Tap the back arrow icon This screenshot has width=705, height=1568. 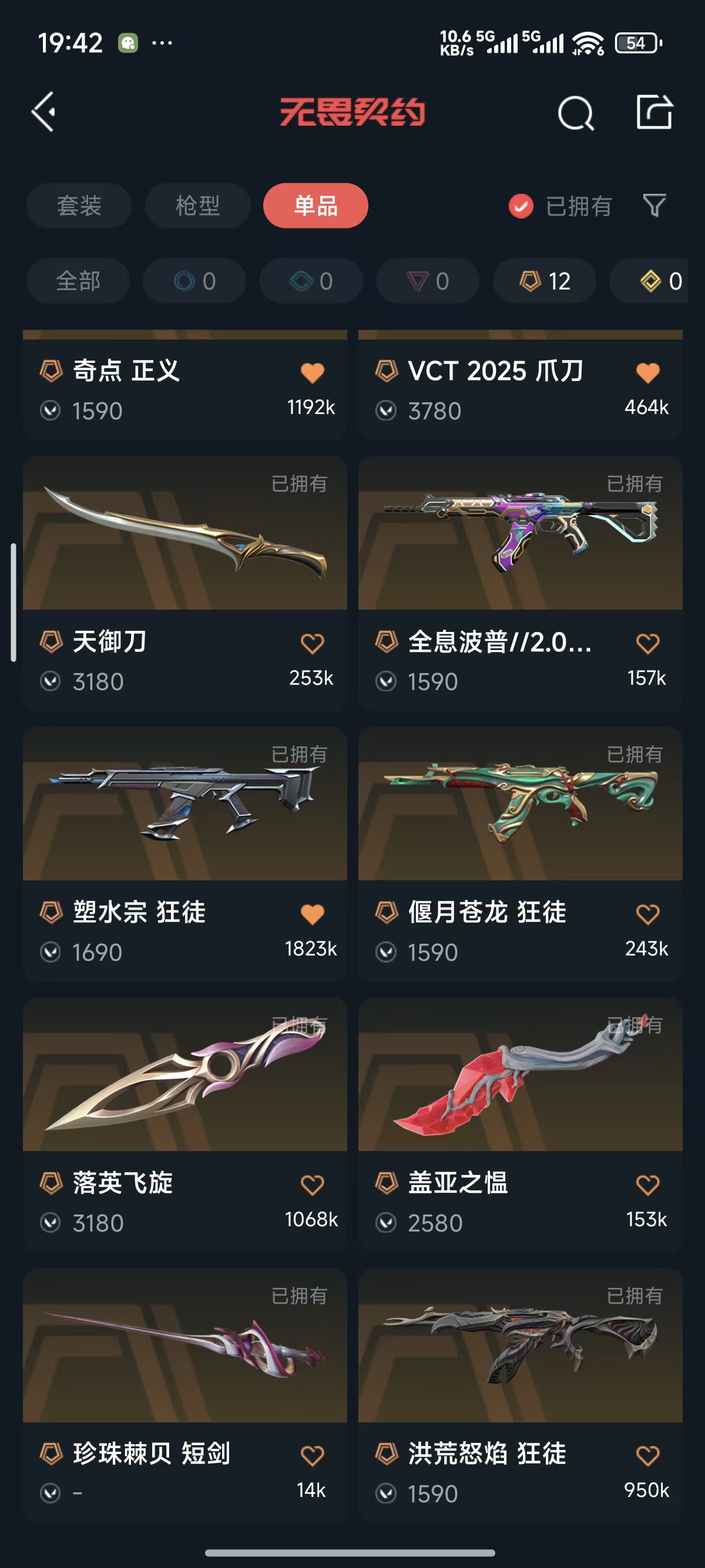pyautogui.click(x=44, y=112)
